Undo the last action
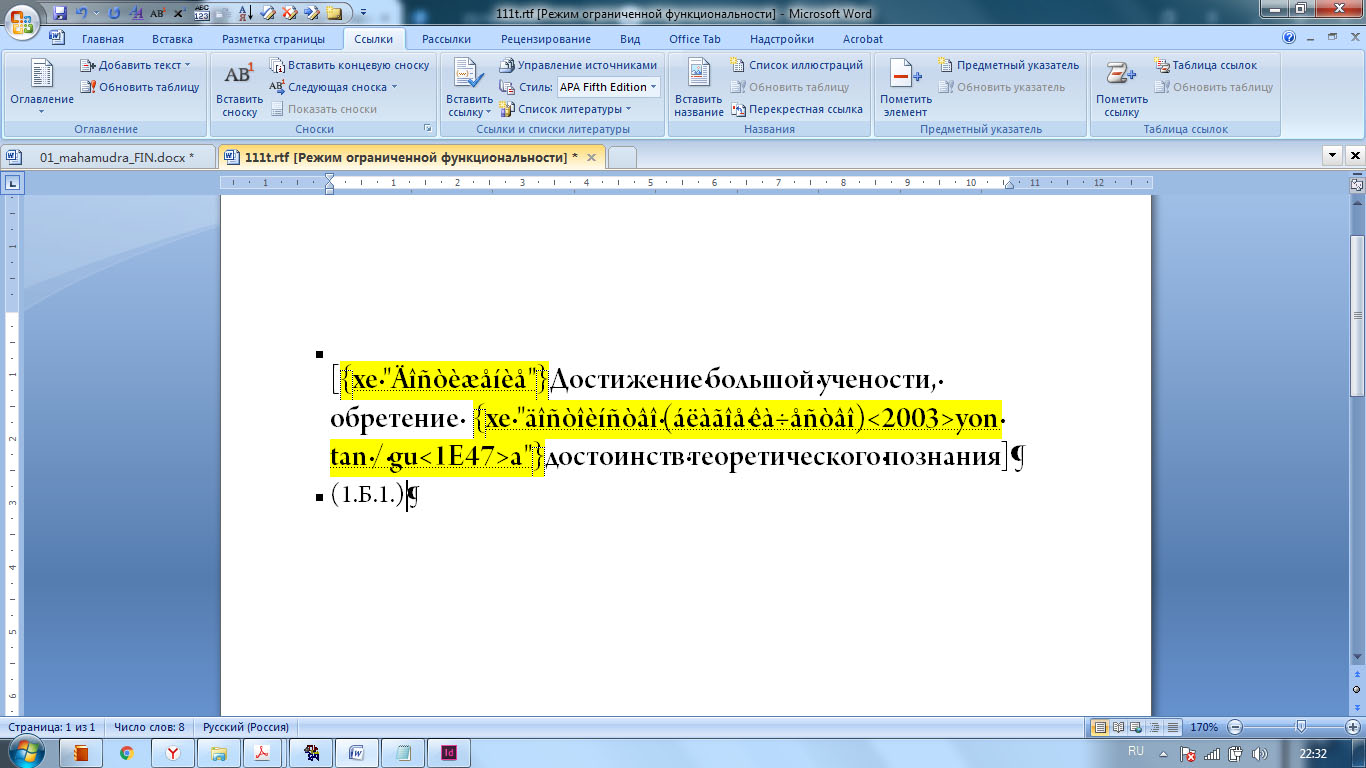This screenshot has width=1366, height=768. point(81,13)
